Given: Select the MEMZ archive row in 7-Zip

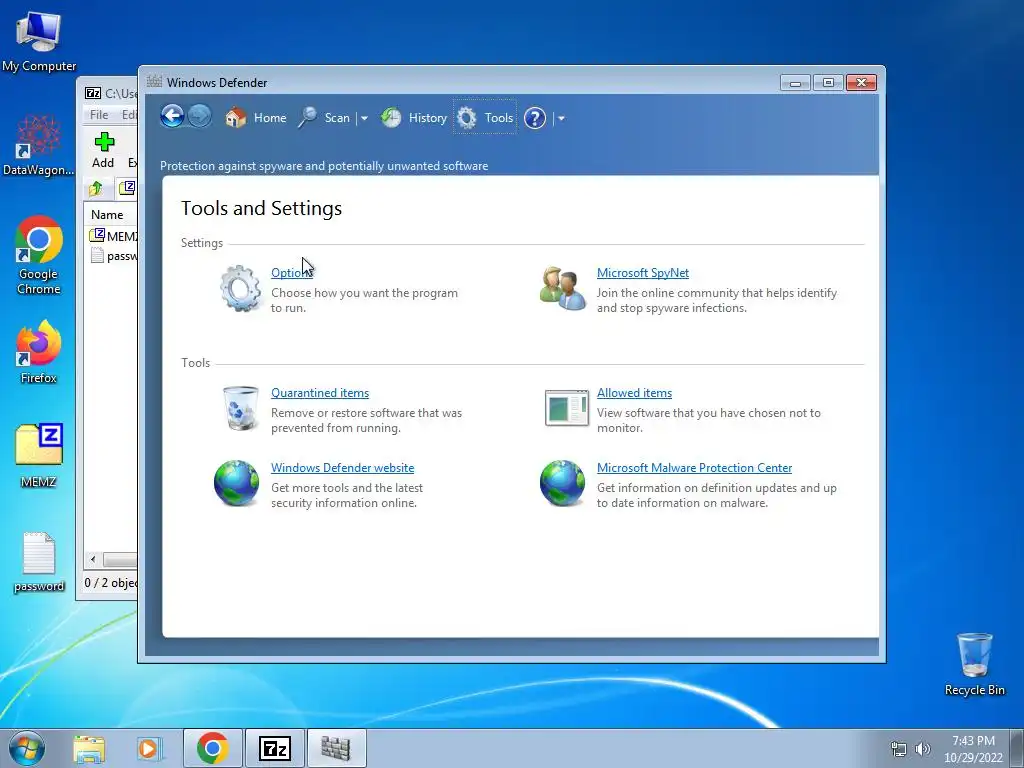Looking at the screenshot, I should (112, 236).
